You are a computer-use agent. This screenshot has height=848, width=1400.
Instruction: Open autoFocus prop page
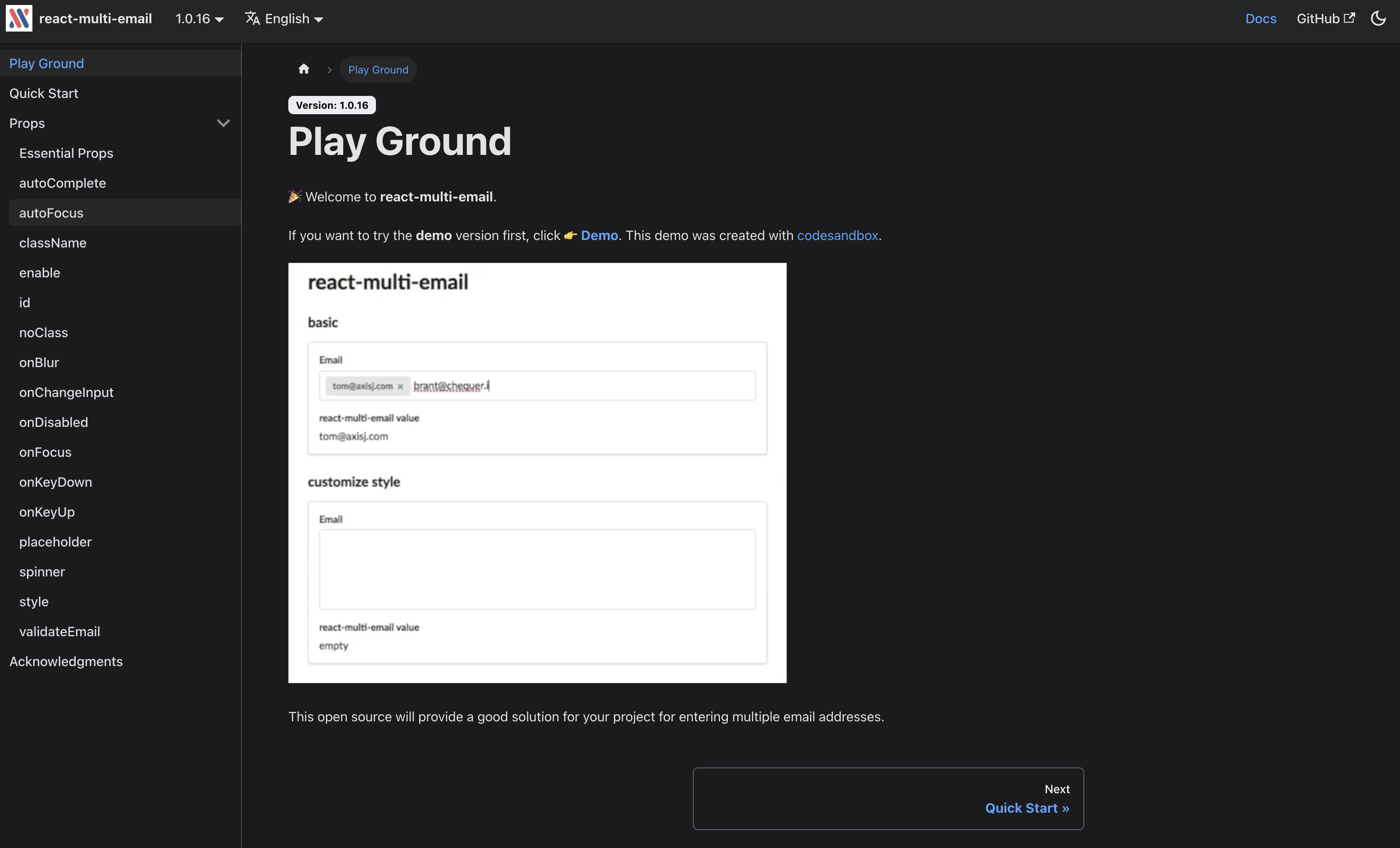51,213
